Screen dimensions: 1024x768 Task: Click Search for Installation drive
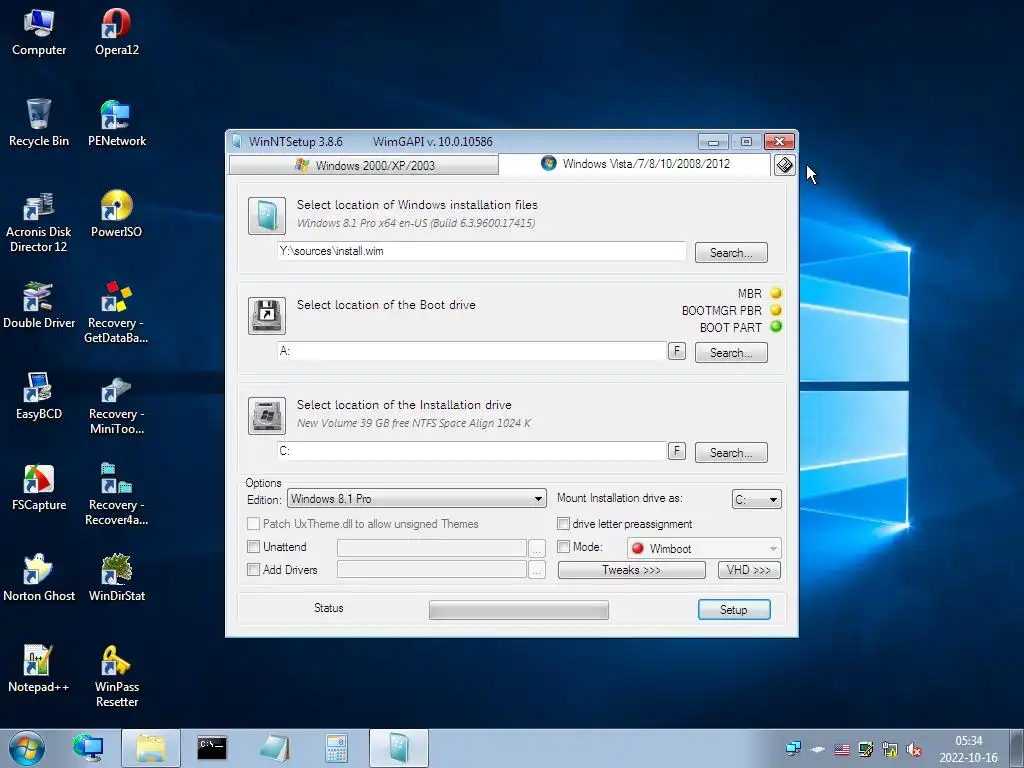coord(731,453)
